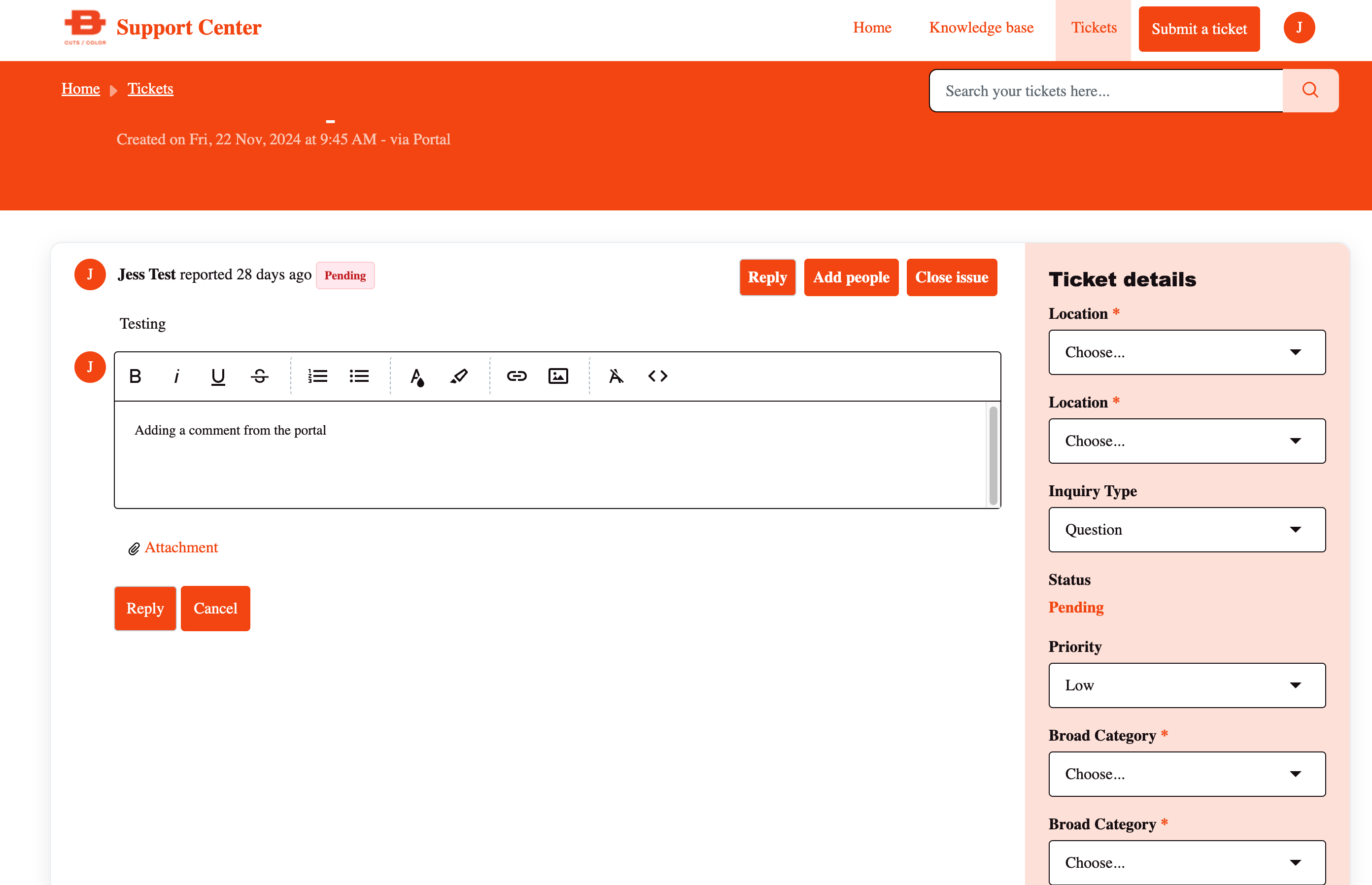This screenshot has height=885, width=1372.
Task: Click the ticket search magnifier button
Action: (1310, 90)
